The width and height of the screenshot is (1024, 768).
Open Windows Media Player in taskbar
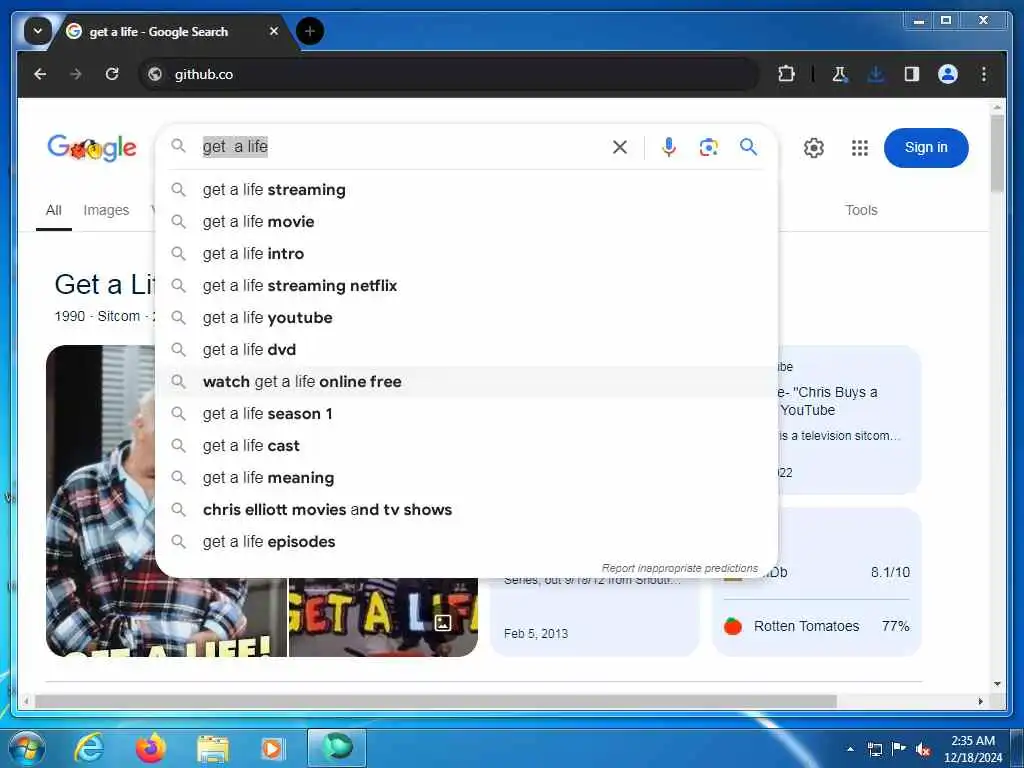coord(272,748)
